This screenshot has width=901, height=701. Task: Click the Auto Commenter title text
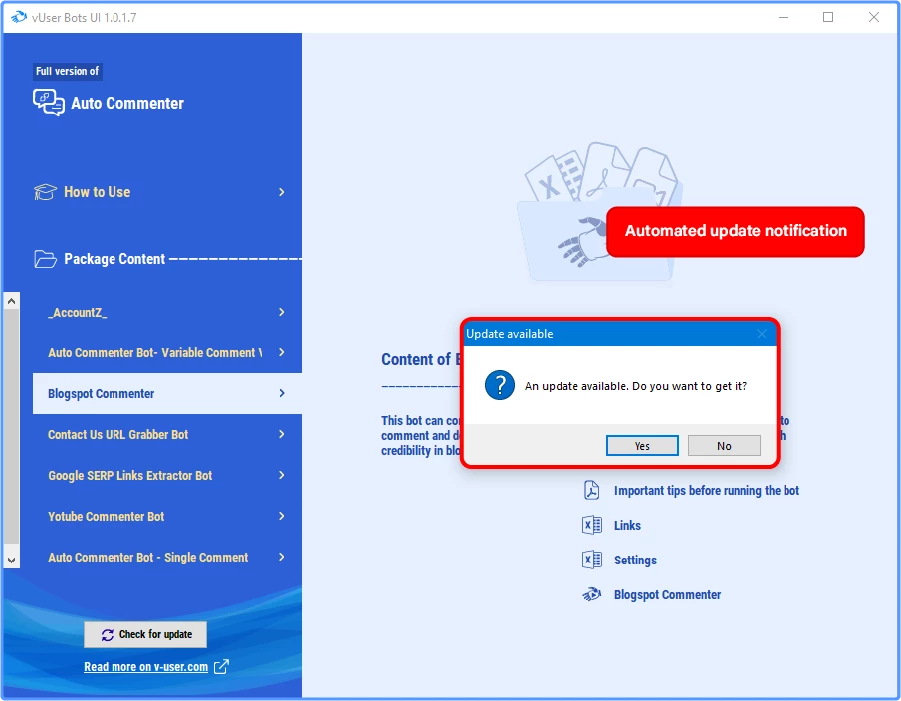[x=128, y=103]
